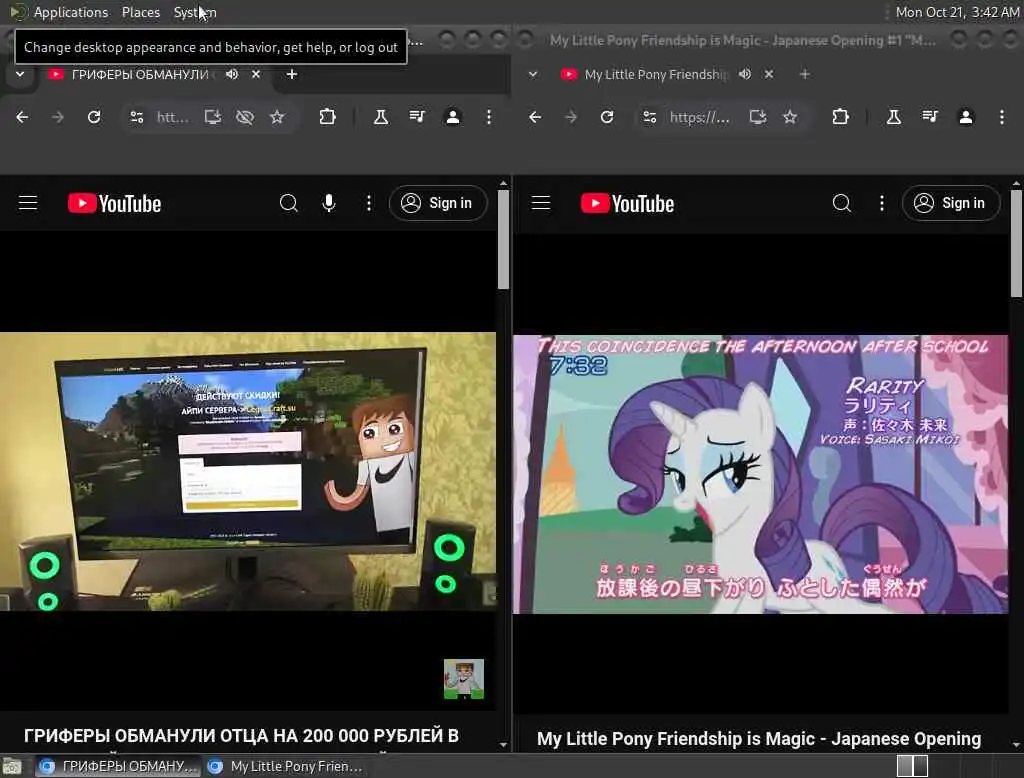
Task: Mute the My Little Pony tab audio icon
Action: click(744, 74)
